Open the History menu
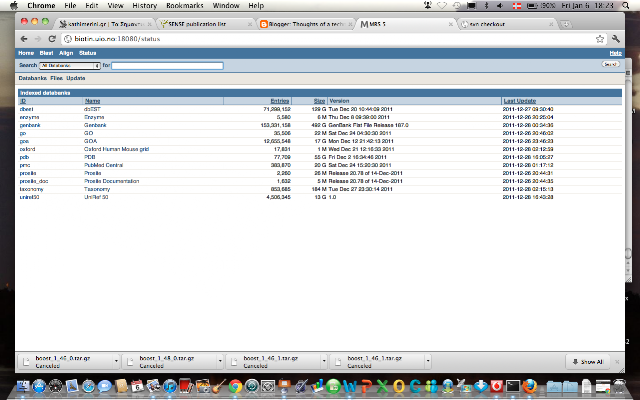640x400 pixels. [x=144, y=5]
